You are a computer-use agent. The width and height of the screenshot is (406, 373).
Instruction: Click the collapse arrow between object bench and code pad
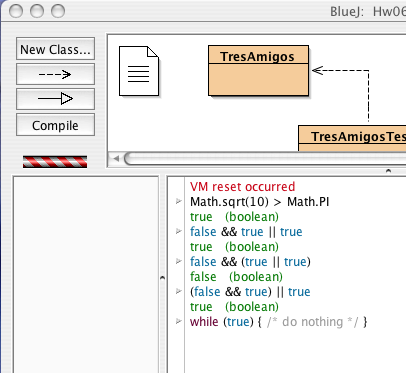pyautogui.click(x=162, y=277)
